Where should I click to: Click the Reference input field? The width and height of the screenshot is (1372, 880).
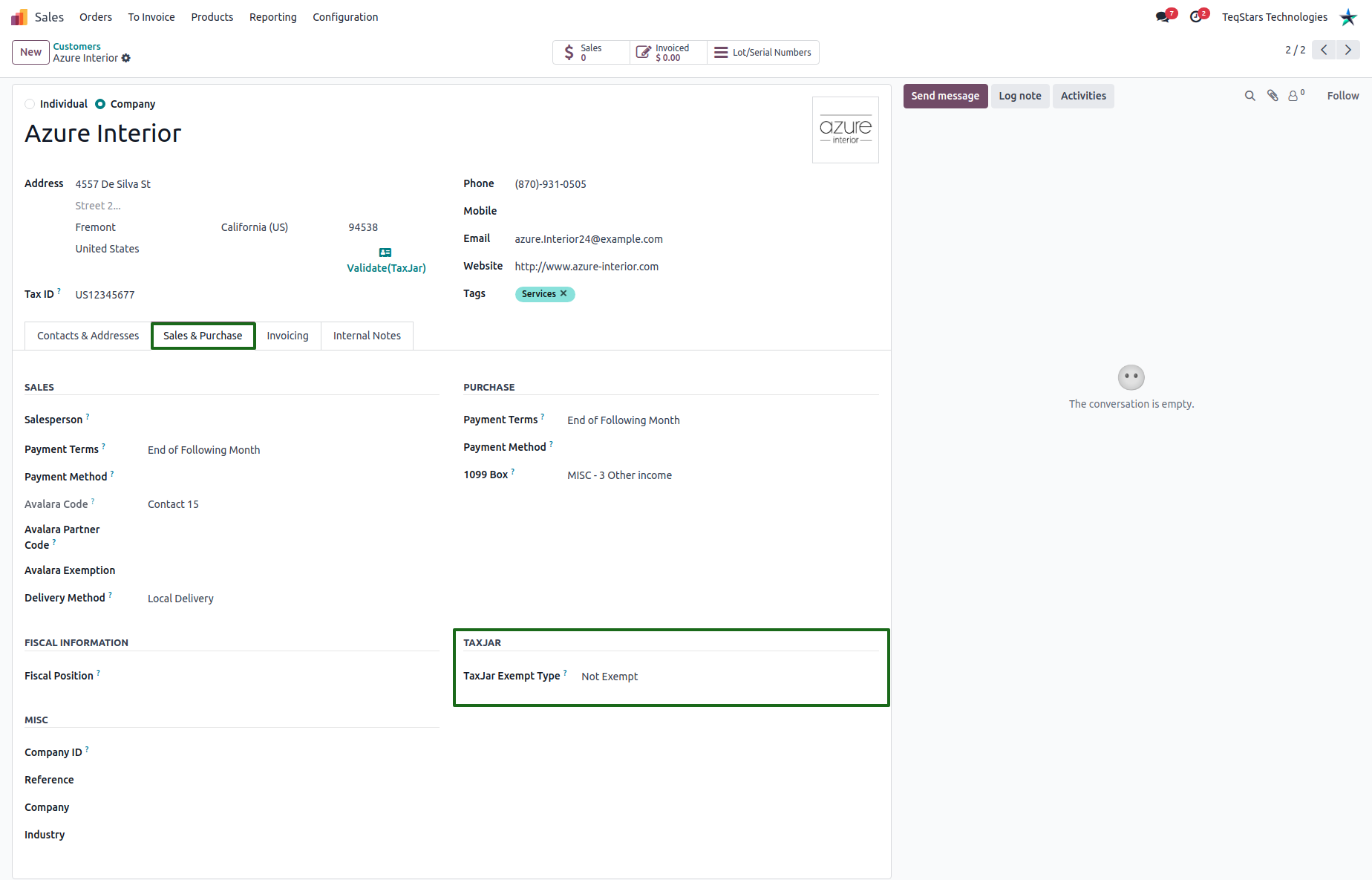point(293,780)
